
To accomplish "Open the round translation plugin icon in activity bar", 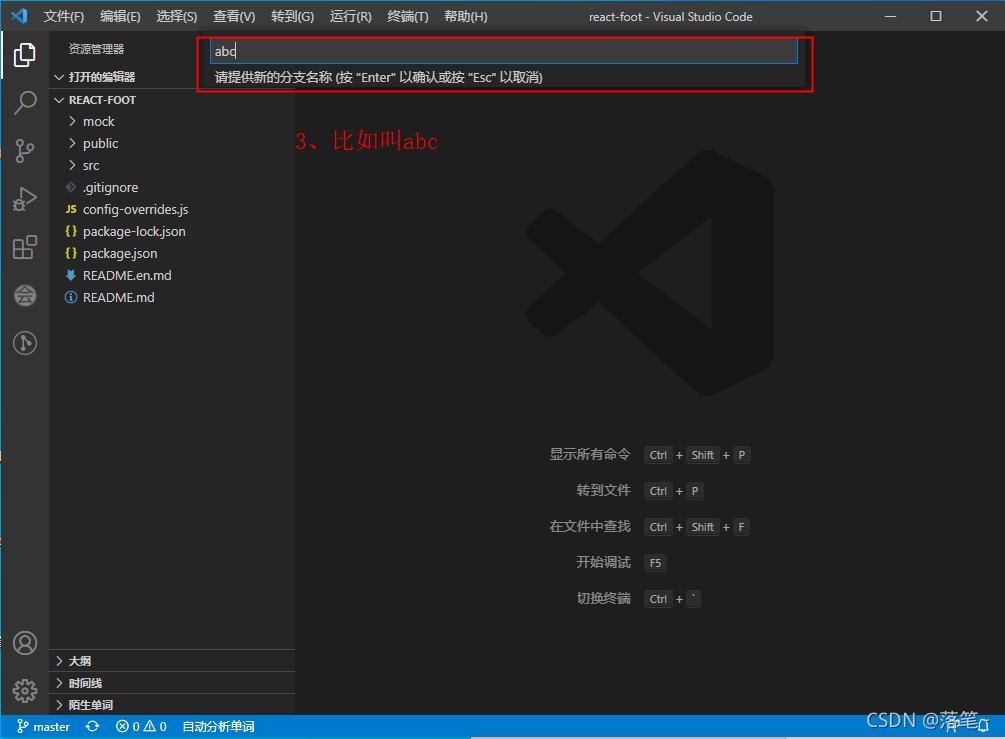I will point(24,295).
